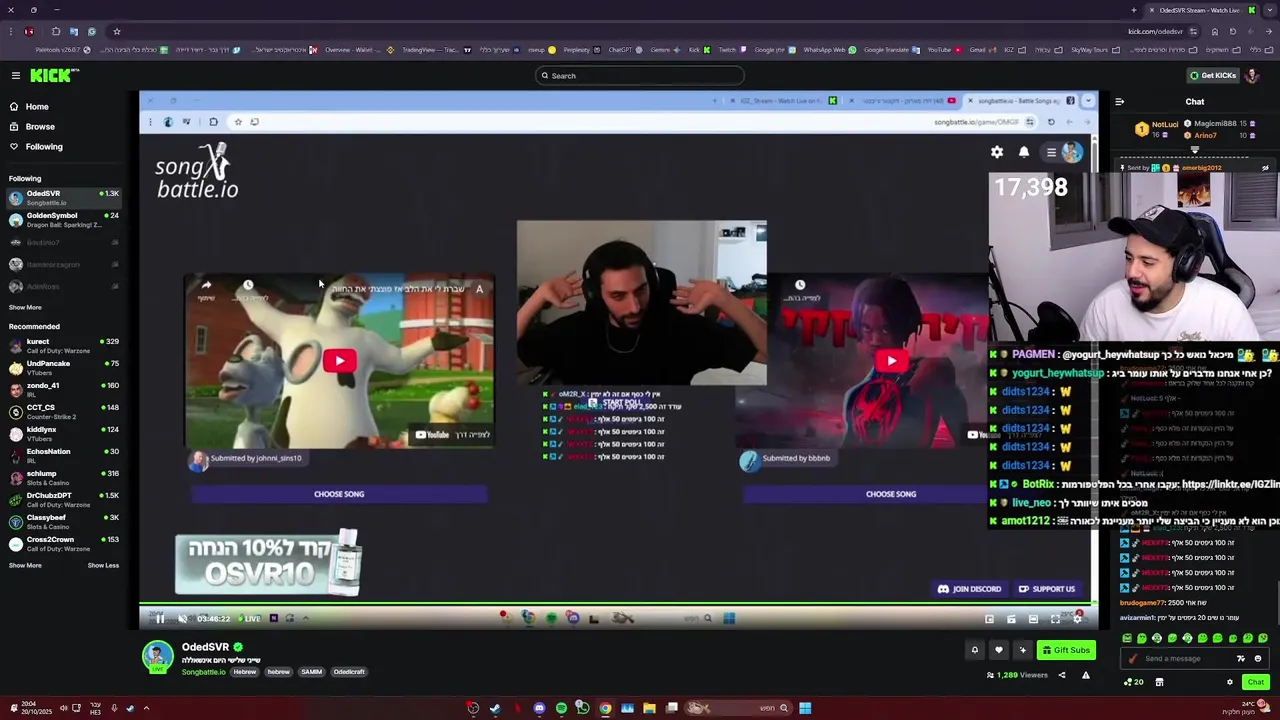
Task: Open Cross2Crown recommended channel
Action: 64,543
